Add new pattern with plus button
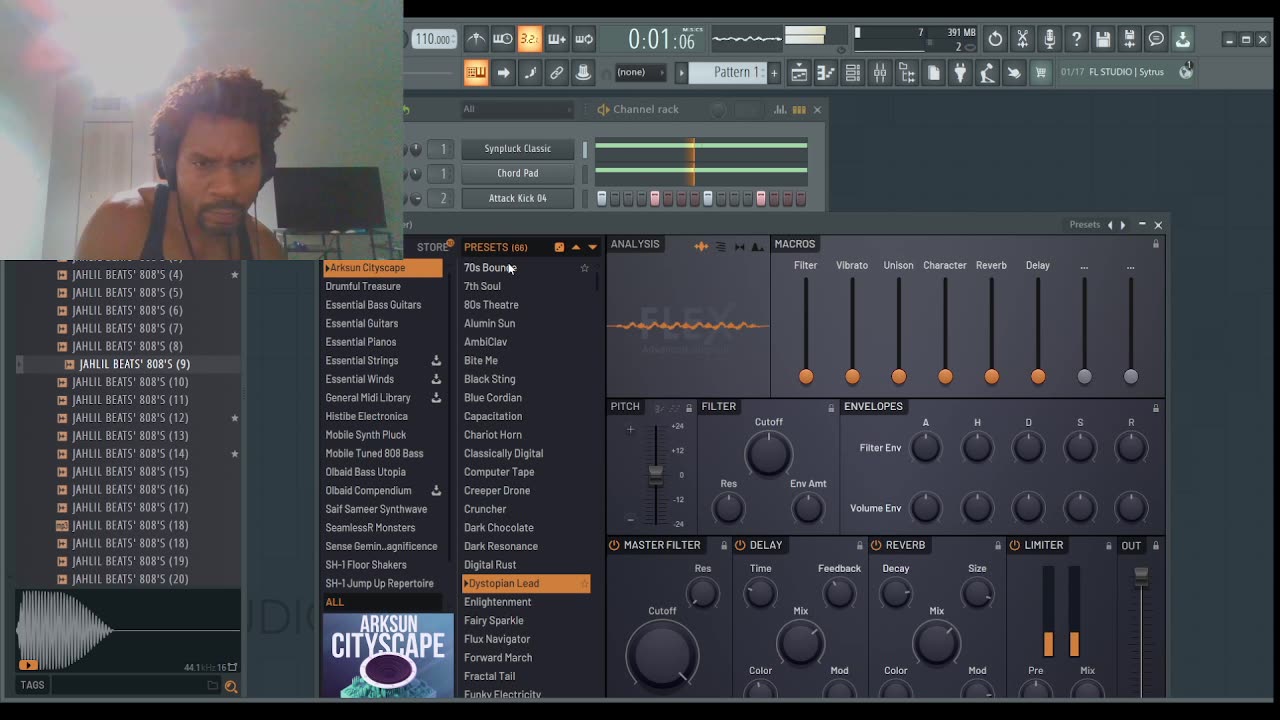1280x720 pixels. click(774, 72)
